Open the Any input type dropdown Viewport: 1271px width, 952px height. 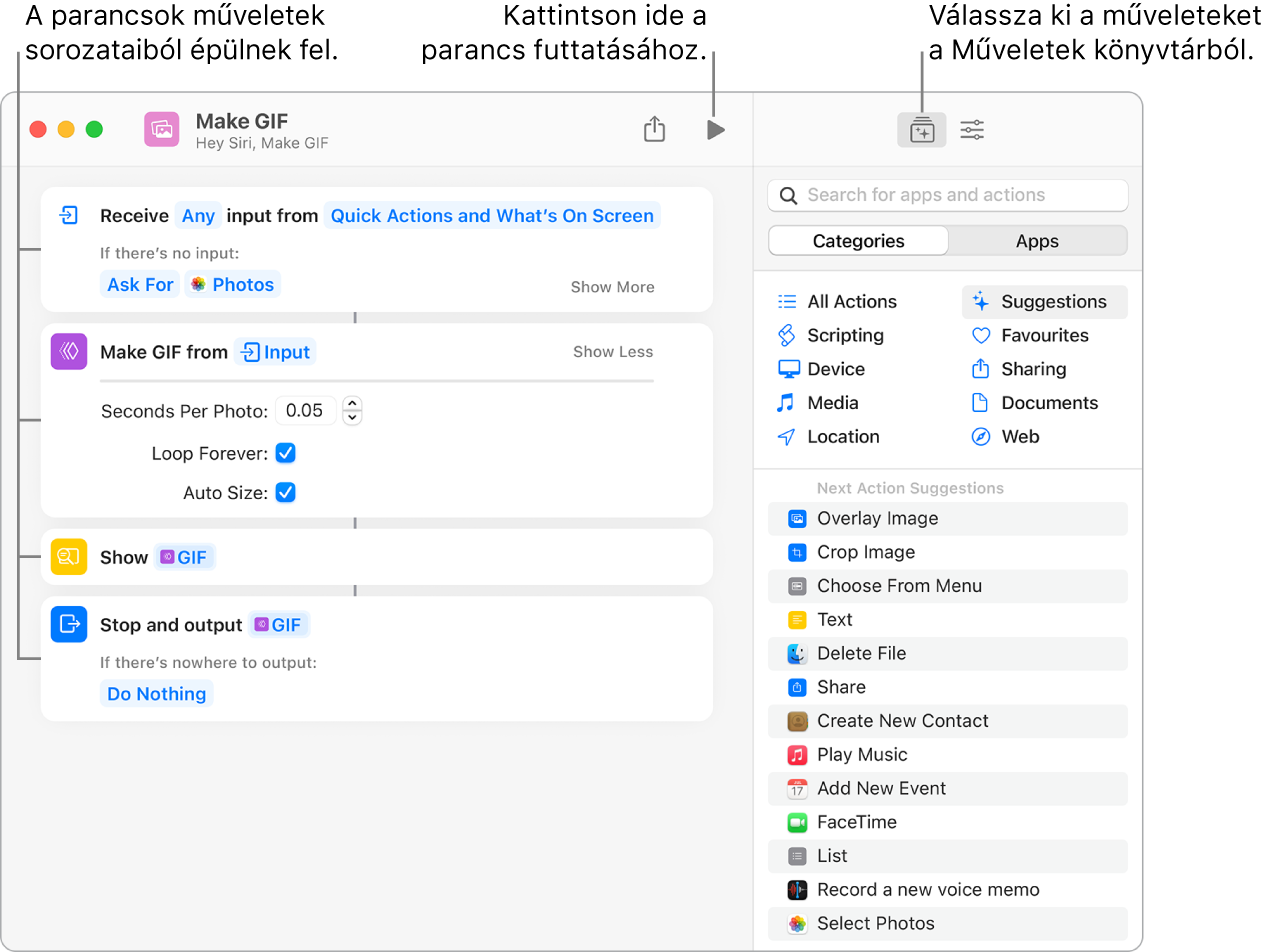[198, 216]
